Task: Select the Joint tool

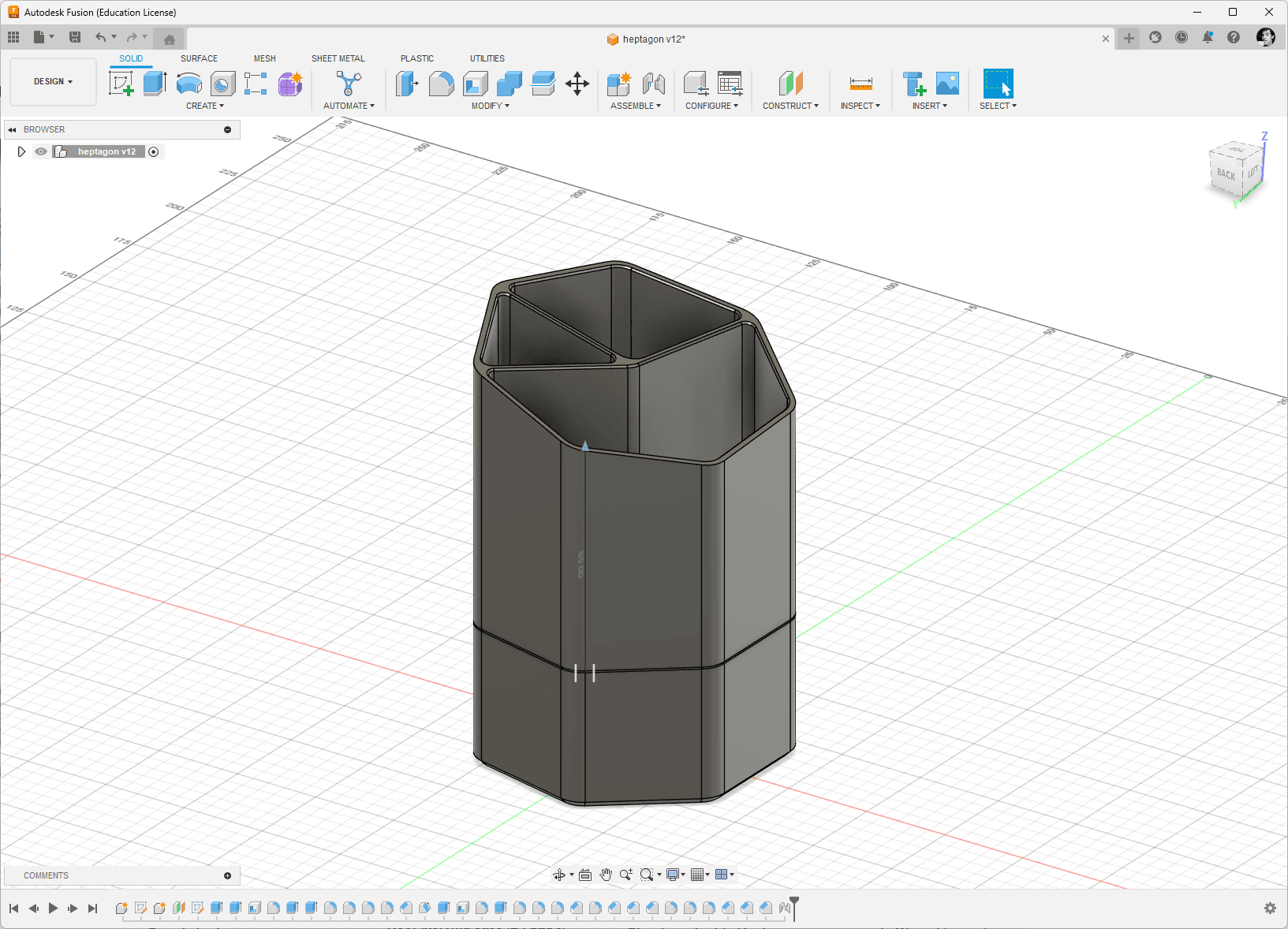Action: click(x=653, y=84)
